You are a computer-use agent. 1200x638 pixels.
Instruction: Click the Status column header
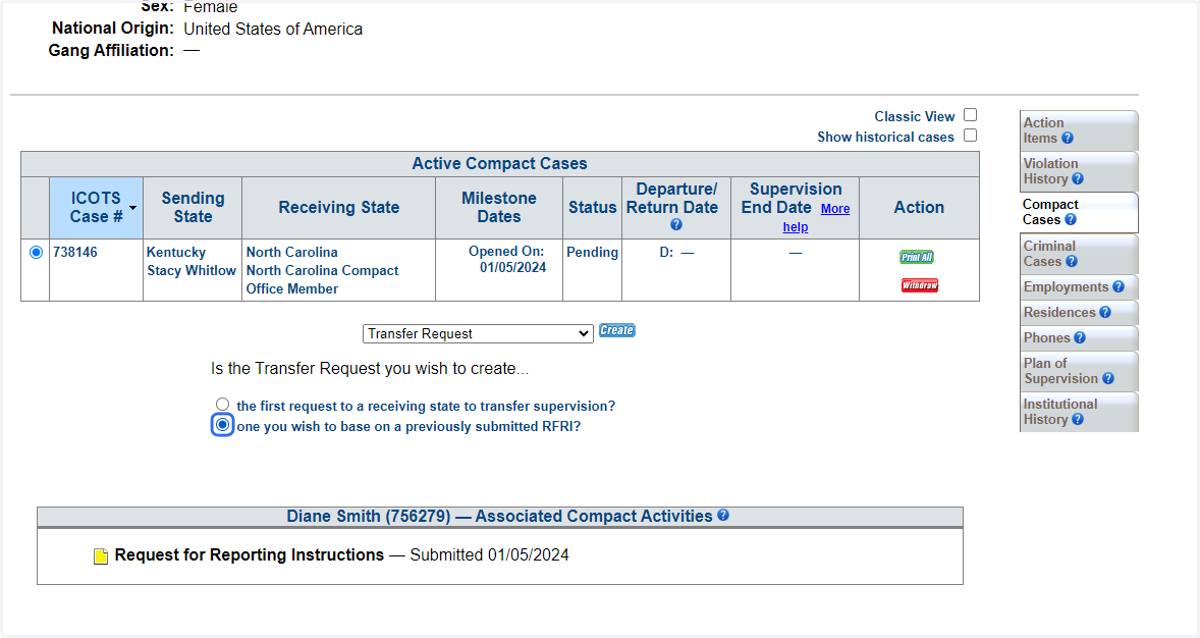(592, 208)
